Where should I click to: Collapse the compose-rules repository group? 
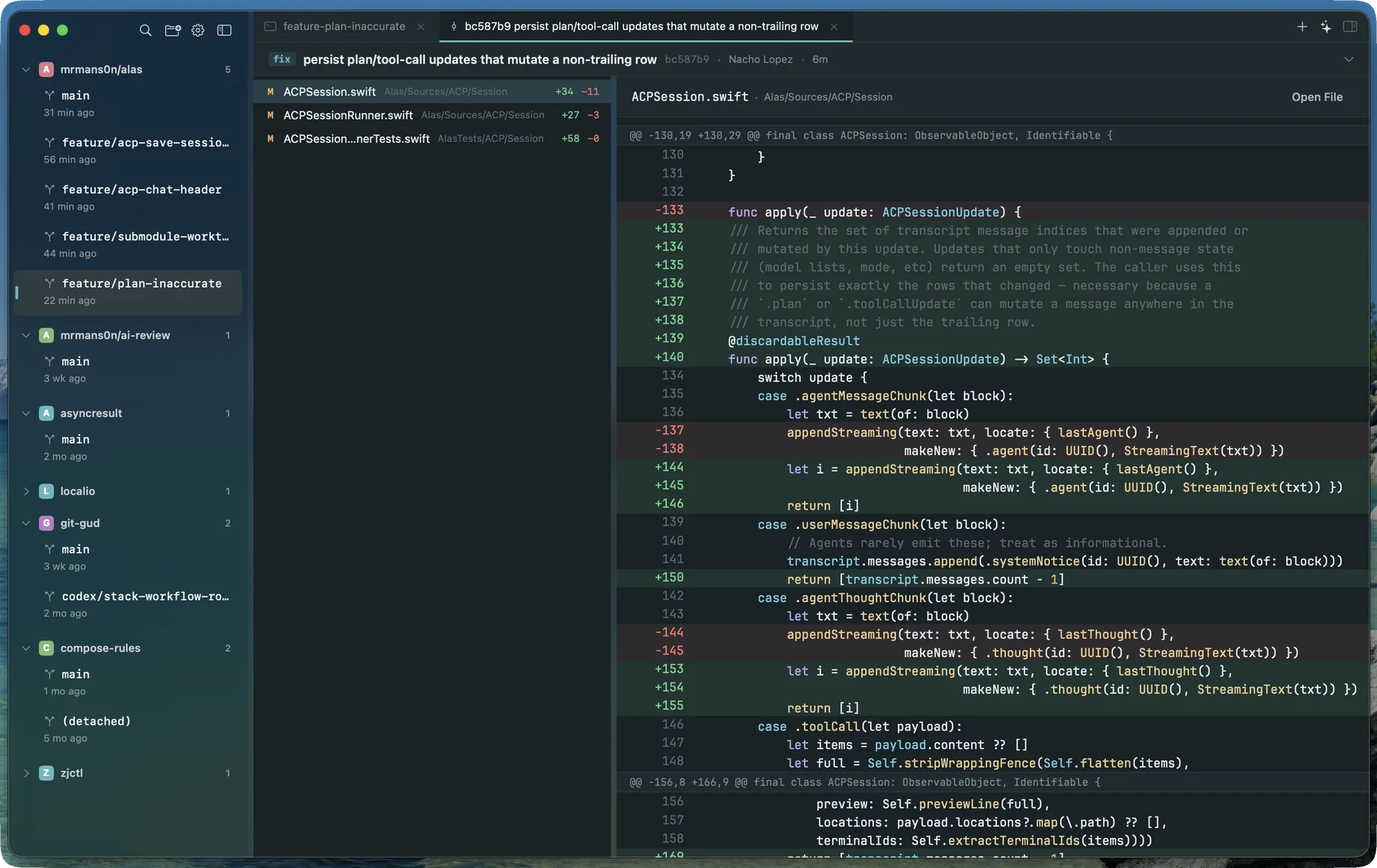click(26, 648)
